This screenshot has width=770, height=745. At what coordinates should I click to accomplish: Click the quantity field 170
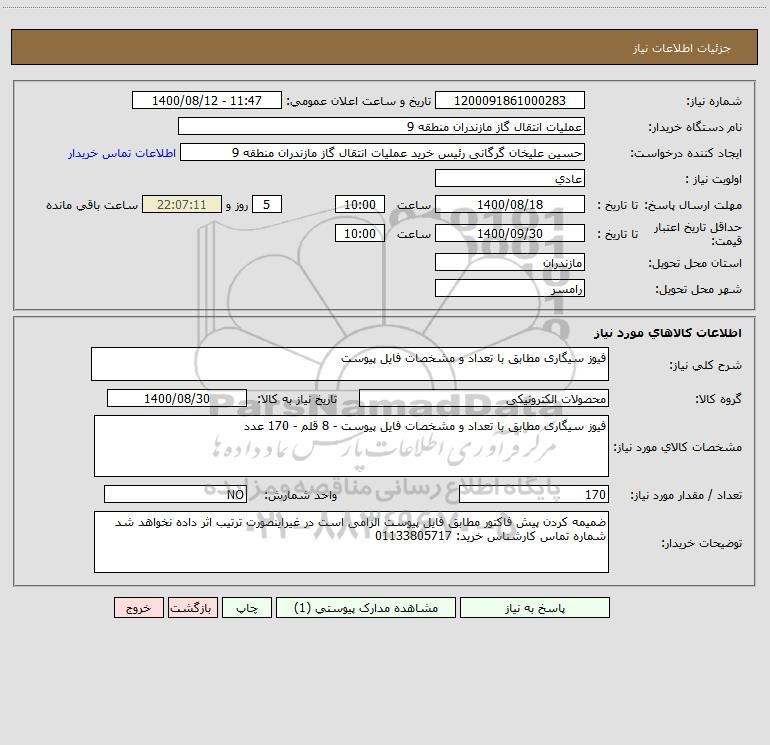click(x=534, y=495)
